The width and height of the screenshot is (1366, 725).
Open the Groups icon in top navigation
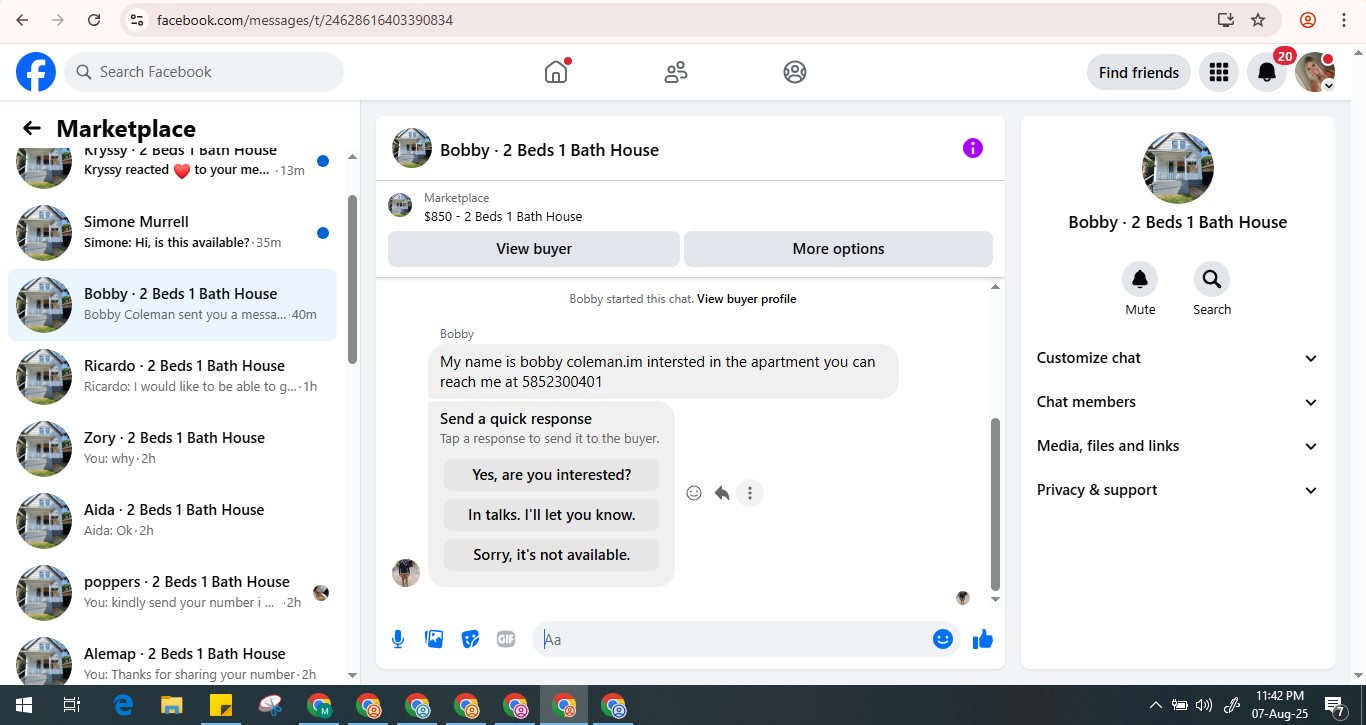coord(795,72)
